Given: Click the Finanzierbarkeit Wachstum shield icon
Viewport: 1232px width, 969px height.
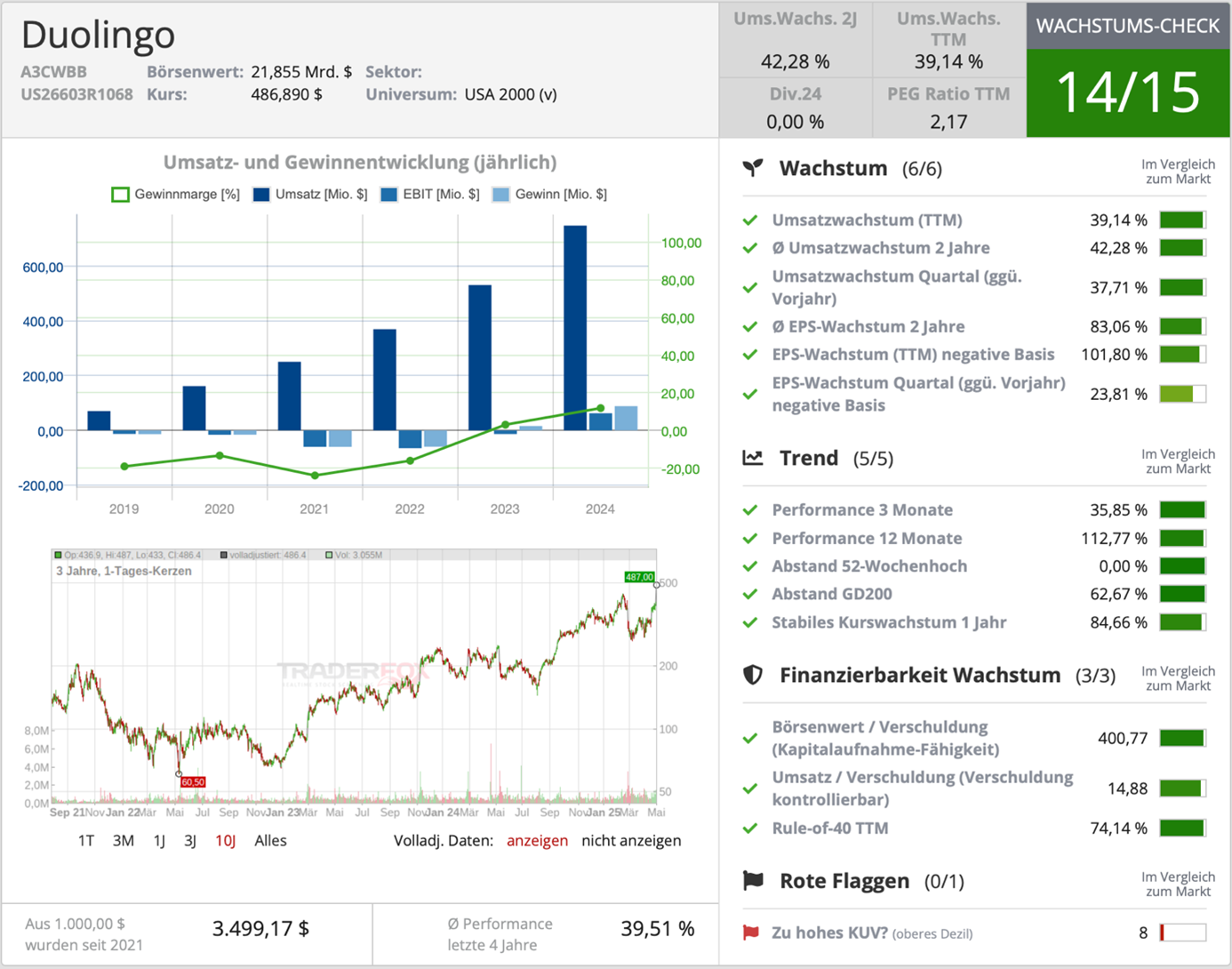Looking at the screenshot, I should (753, 675).
